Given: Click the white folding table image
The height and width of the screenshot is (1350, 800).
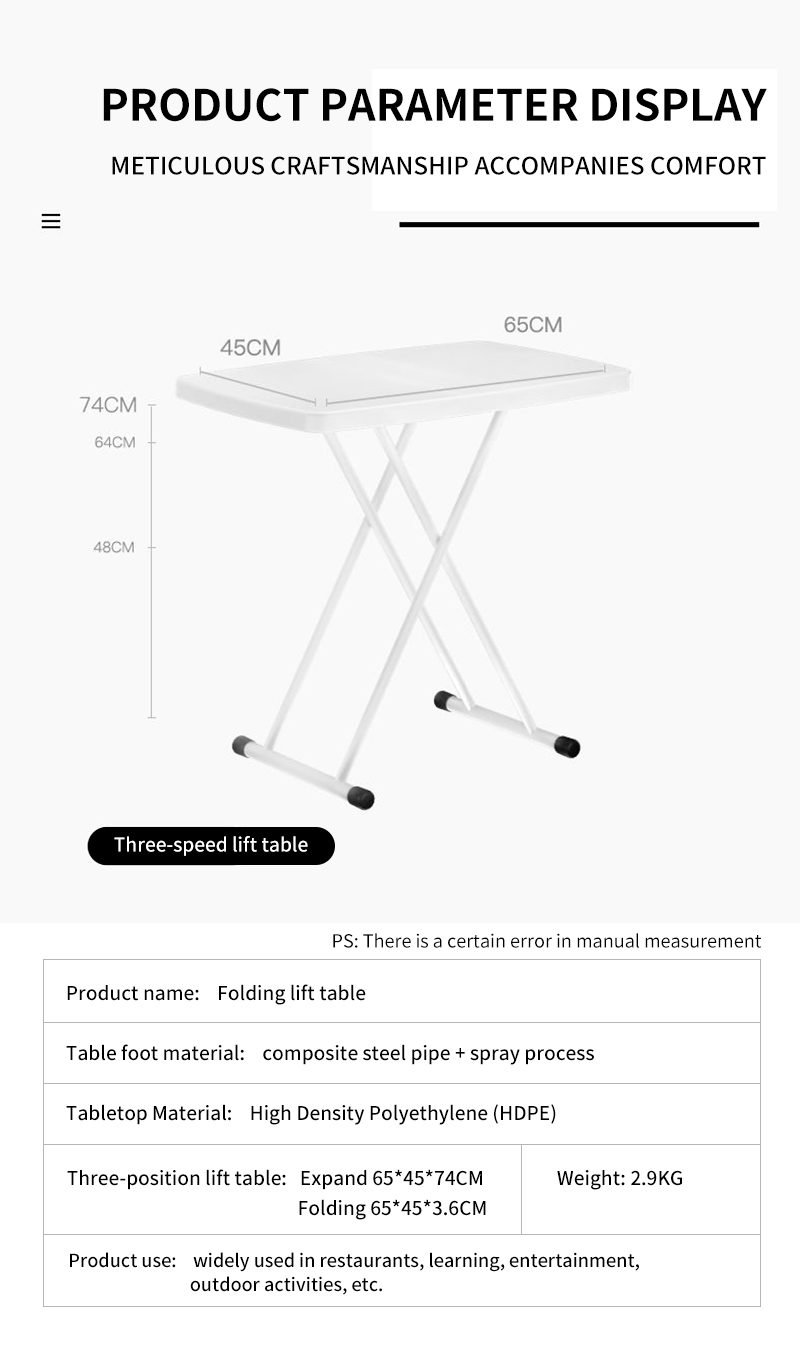Looking at the screenshot, I should [404, 570].
